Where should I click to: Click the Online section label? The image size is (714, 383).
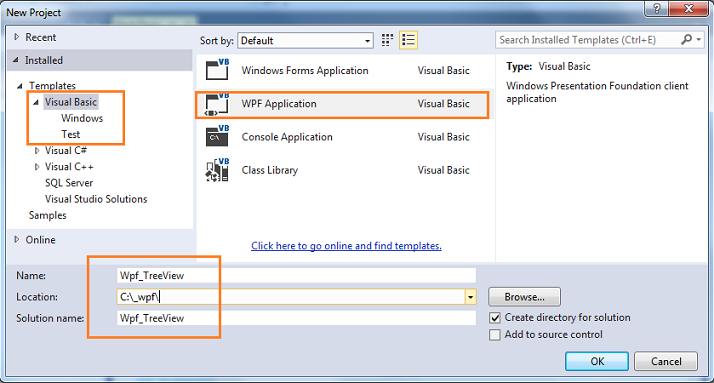pos(41,240)
